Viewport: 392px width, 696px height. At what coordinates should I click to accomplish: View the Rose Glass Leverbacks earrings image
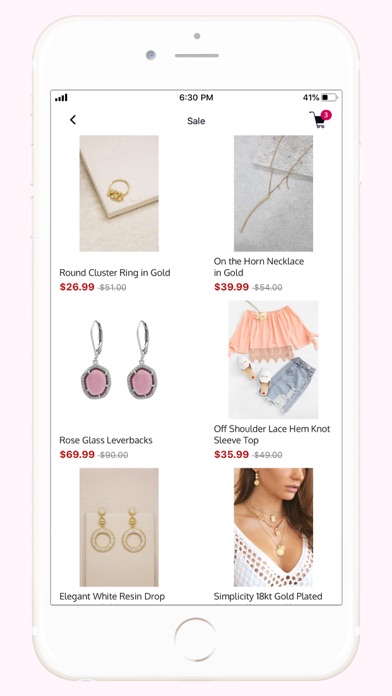(119, 360)
